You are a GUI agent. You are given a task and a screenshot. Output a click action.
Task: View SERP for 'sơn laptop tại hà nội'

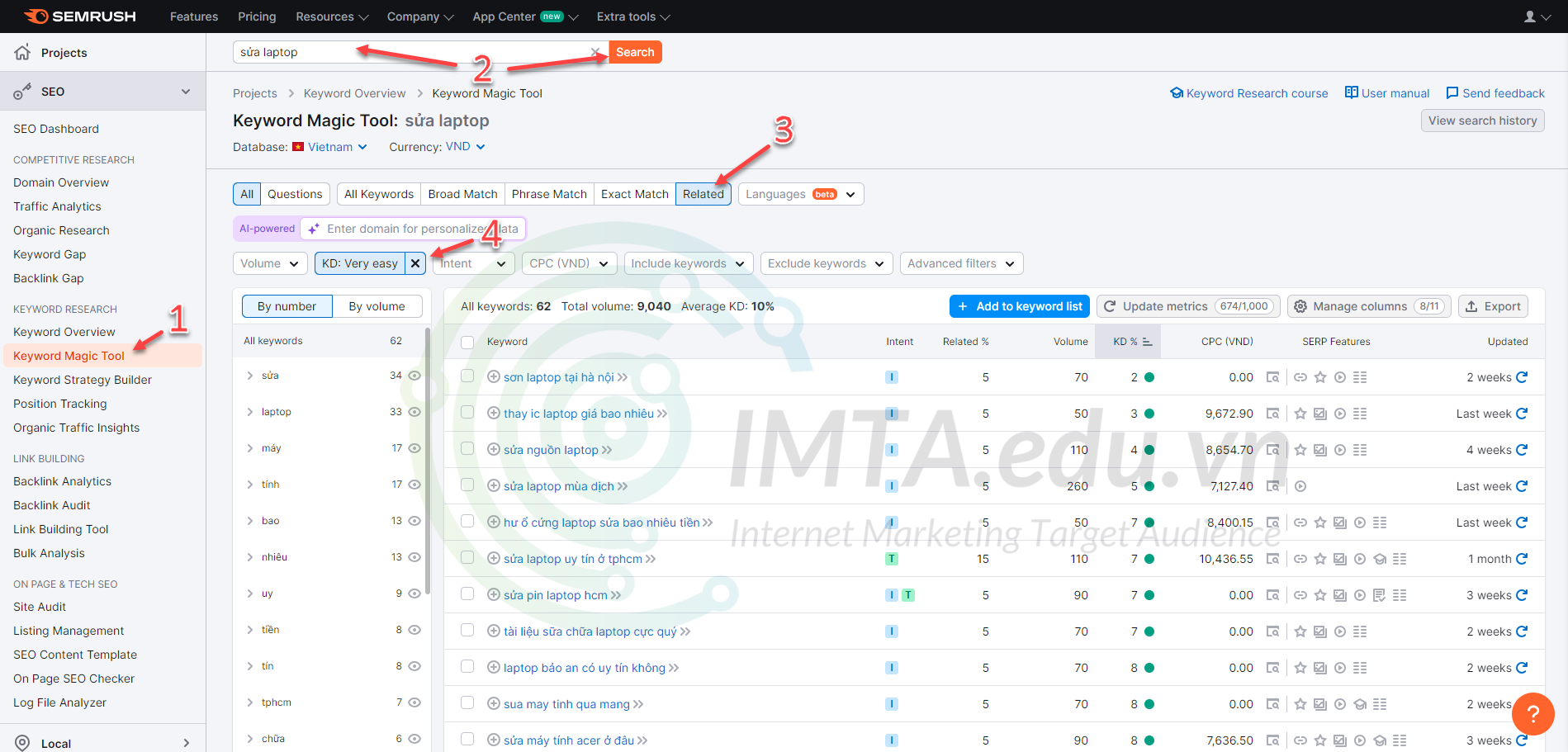point(1272,377)
